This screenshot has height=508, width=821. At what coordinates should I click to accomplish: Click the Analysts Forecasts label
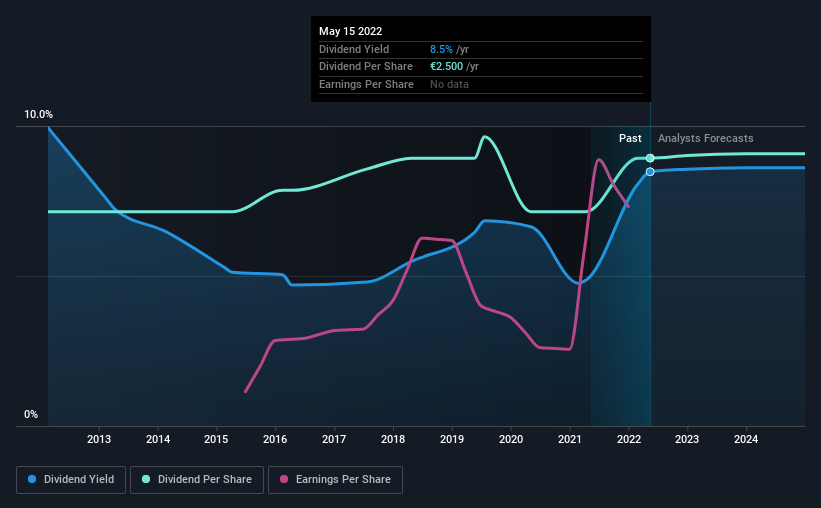pos(705,138)
